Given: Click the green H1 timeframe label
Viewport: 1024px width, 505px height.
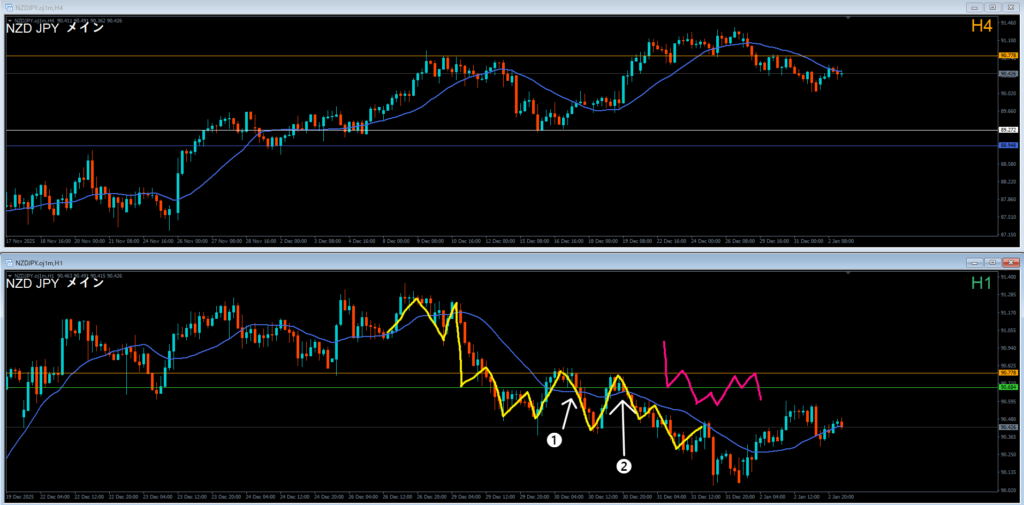Looking at the screenshot, I should [982, 283].
